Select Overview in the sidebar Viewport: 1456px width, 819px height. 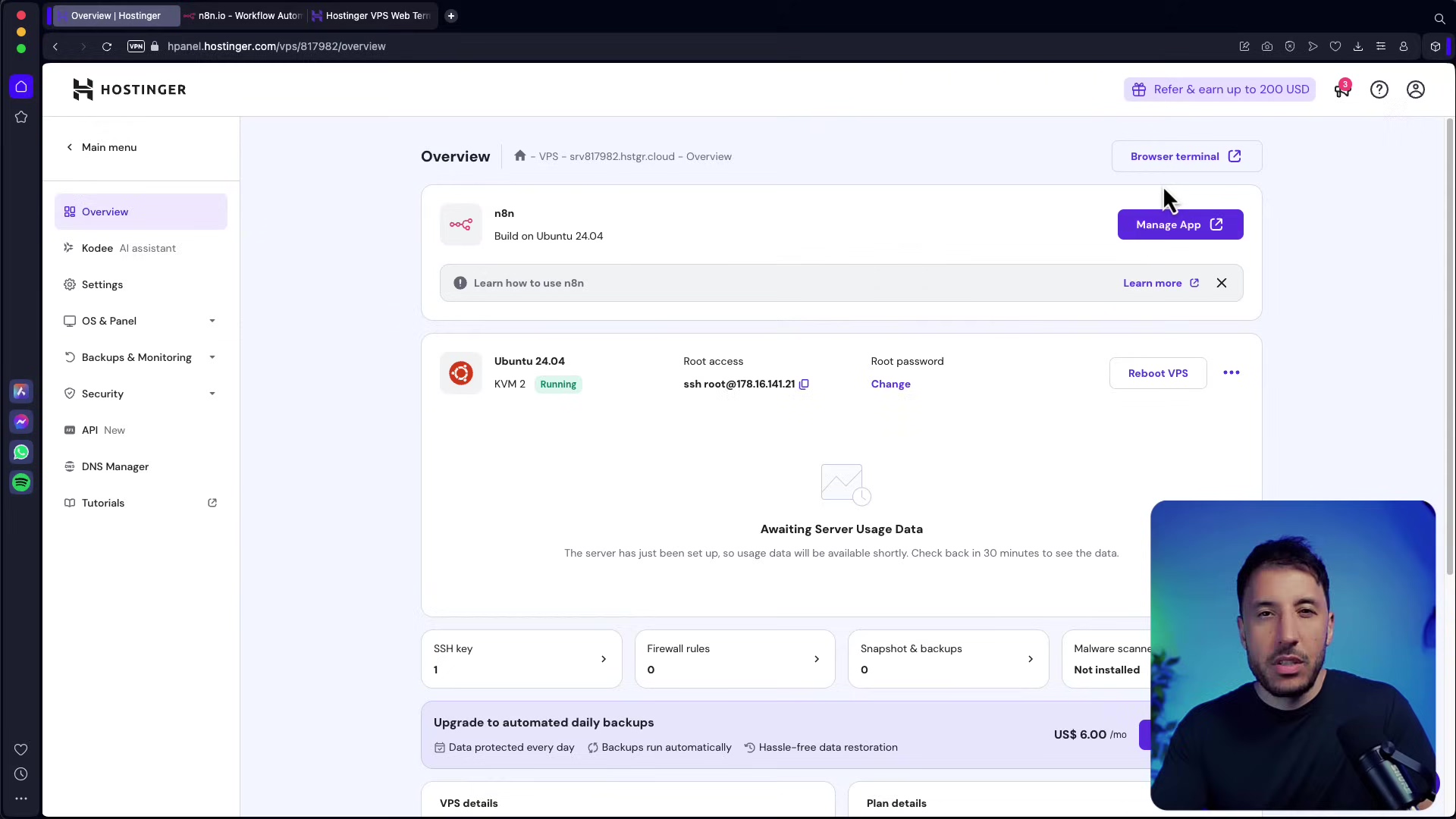pos(140,212)
